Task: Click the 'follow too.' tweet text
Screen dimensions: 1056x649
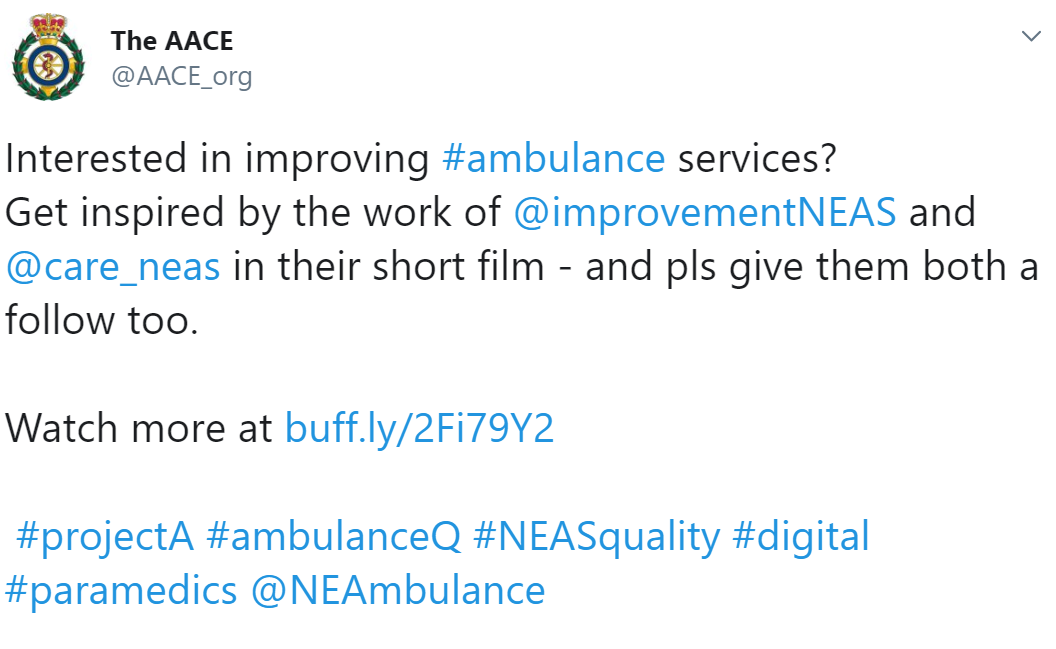Action: tap(102, 320)
